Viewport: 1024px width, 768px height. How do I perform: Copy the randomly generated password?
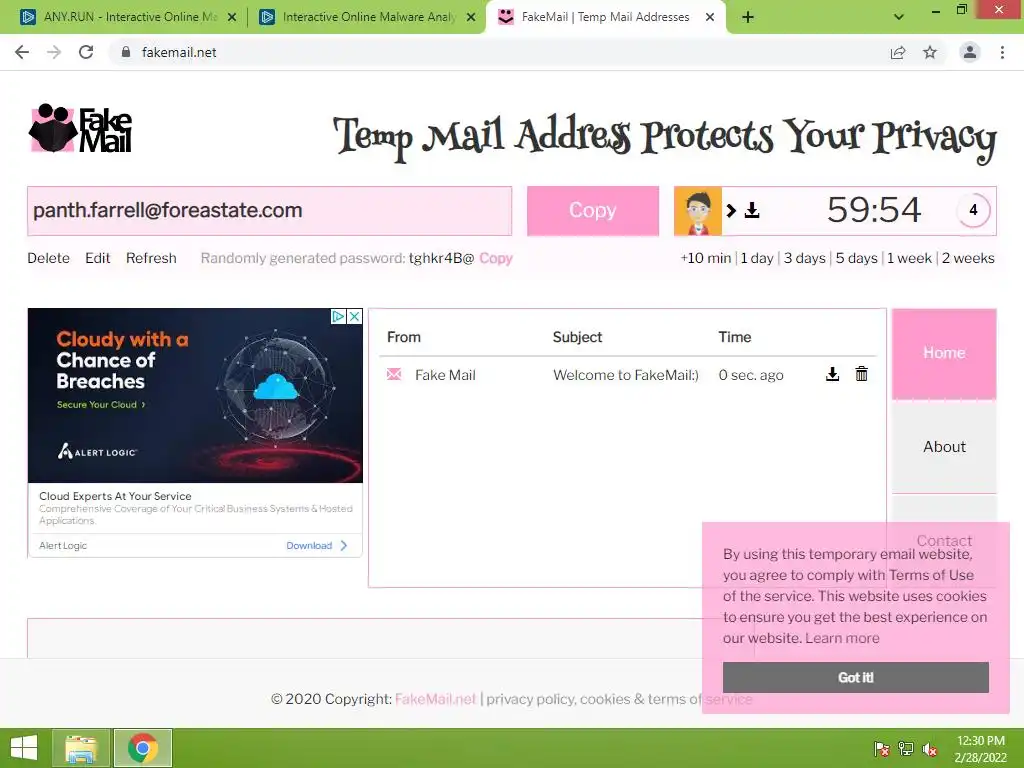(x=496, y=258)
